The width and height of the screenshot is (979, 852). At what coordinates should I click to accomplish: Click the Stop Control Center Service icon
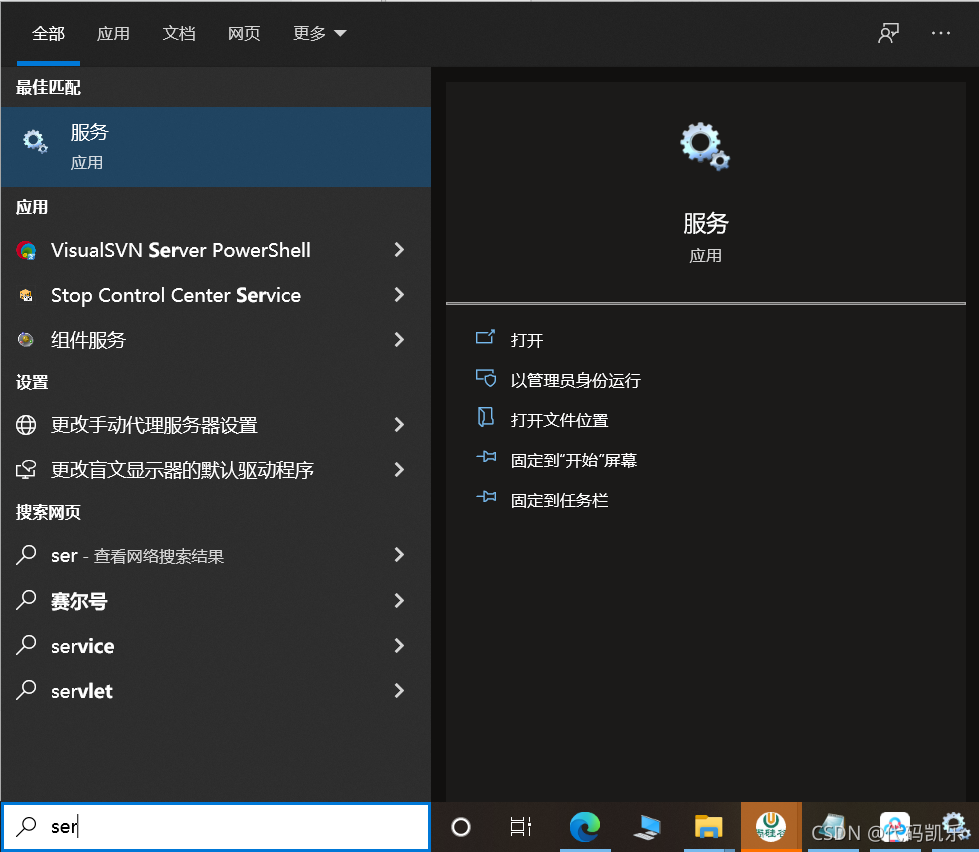[x=26, y=295]
